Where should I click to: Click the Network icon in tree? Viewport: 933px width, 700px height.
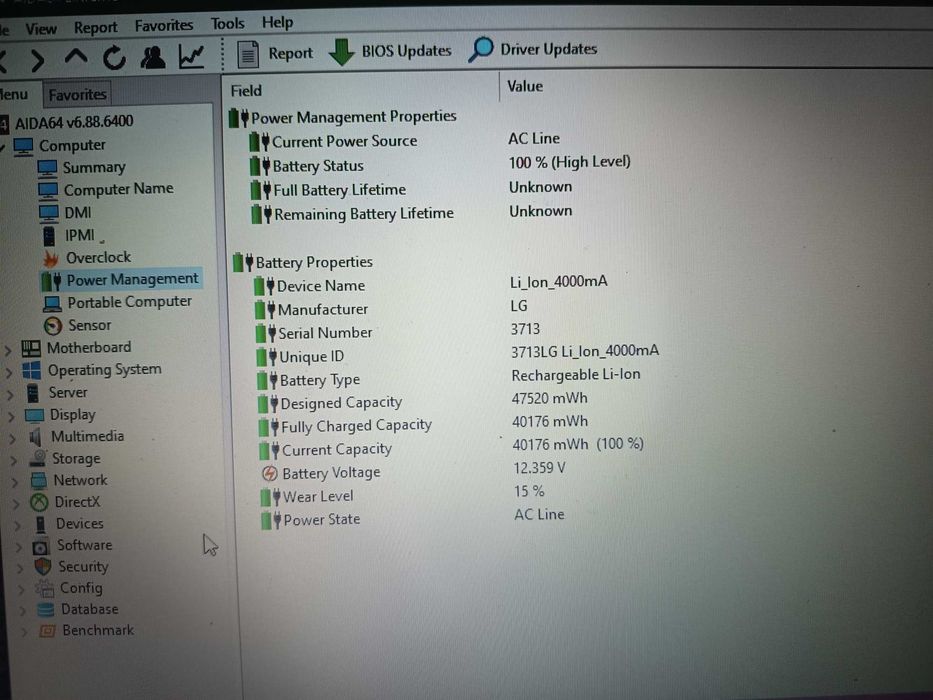(x=39, y=480)
